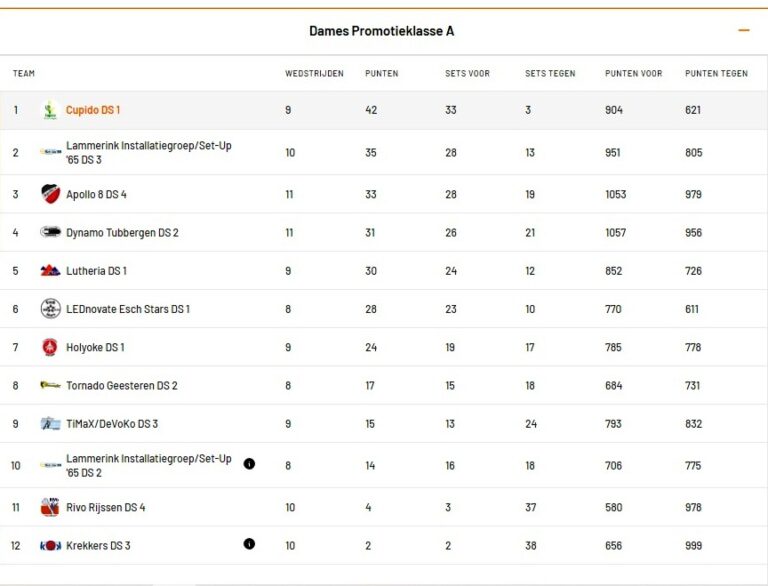Click the Holyoke DS 1 logo
768x586 pixels.
[x=50, y=347]
